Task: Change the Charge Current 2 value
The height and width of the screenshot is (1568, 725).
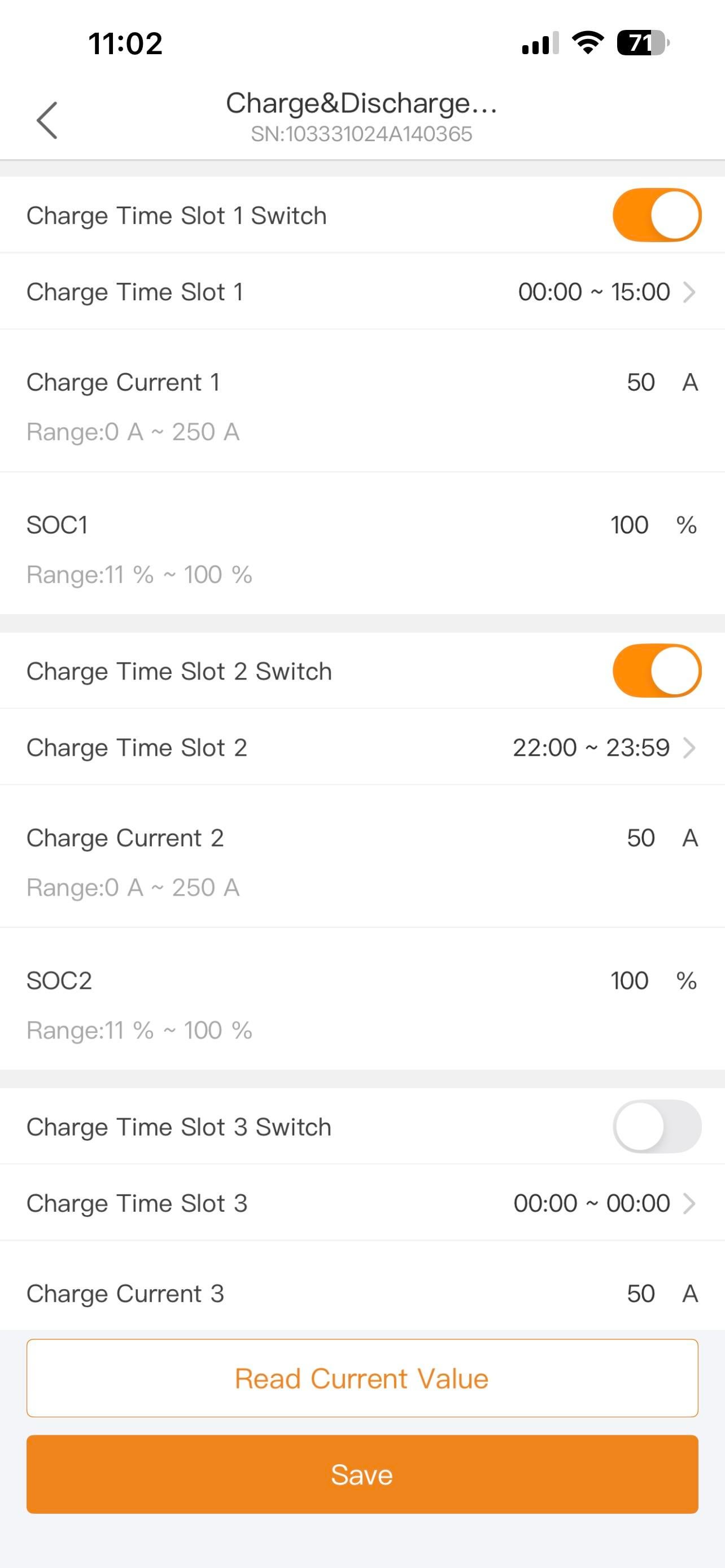Action: coord(640,838)
